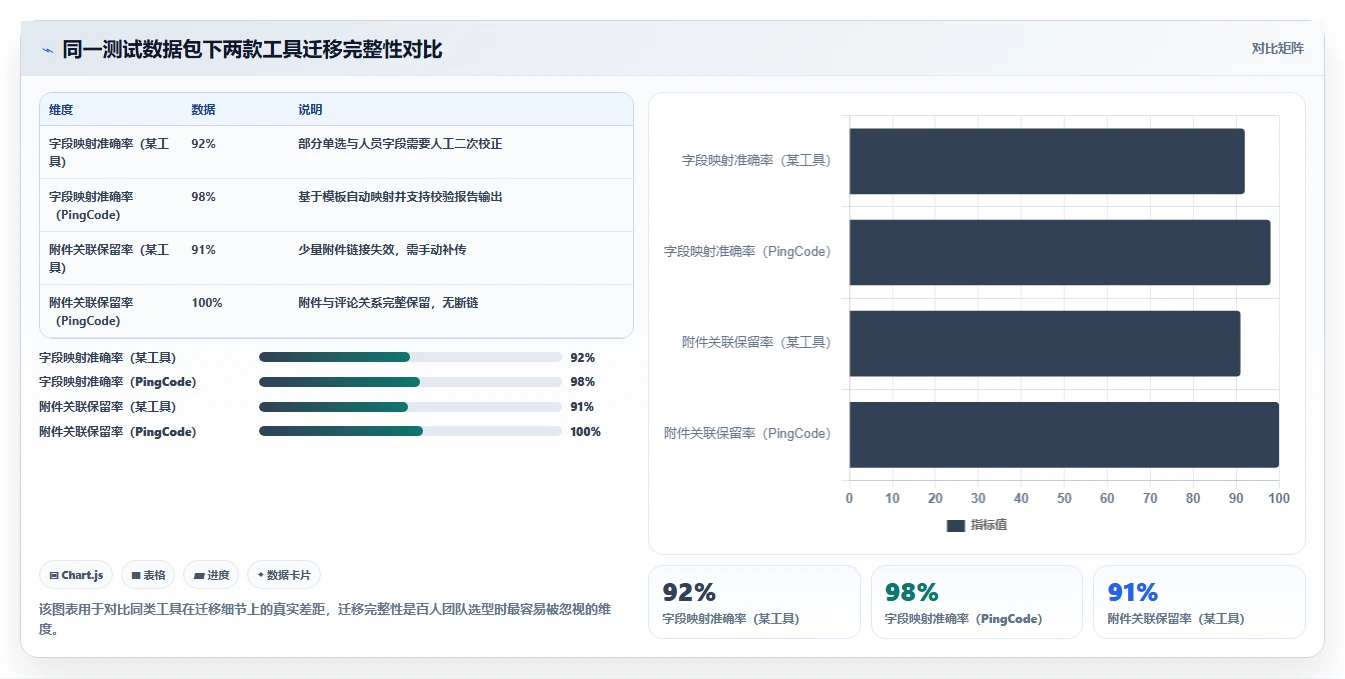Click the x-axis label 100
1345x679 pixels.
coord(1279,498)
